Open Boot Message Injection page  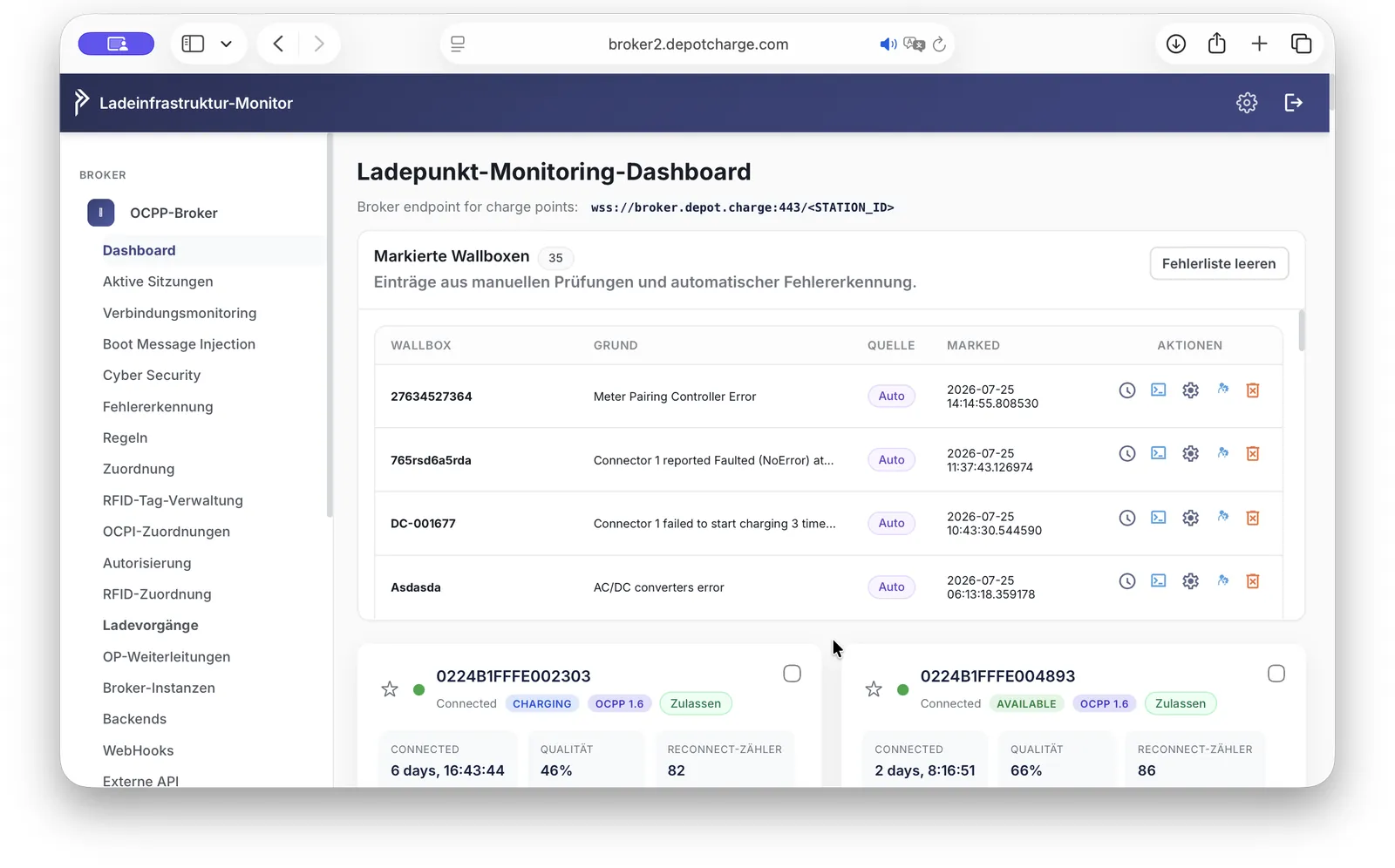(x=179, y=344)
